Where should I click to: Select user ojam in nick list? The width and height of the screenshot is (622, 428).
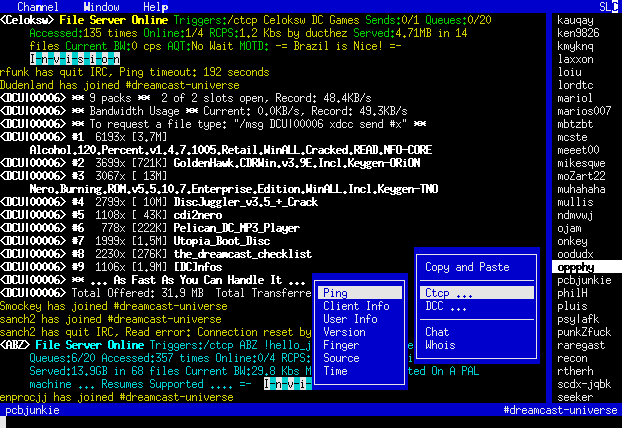pyautogui.click(x=569, y=228)
